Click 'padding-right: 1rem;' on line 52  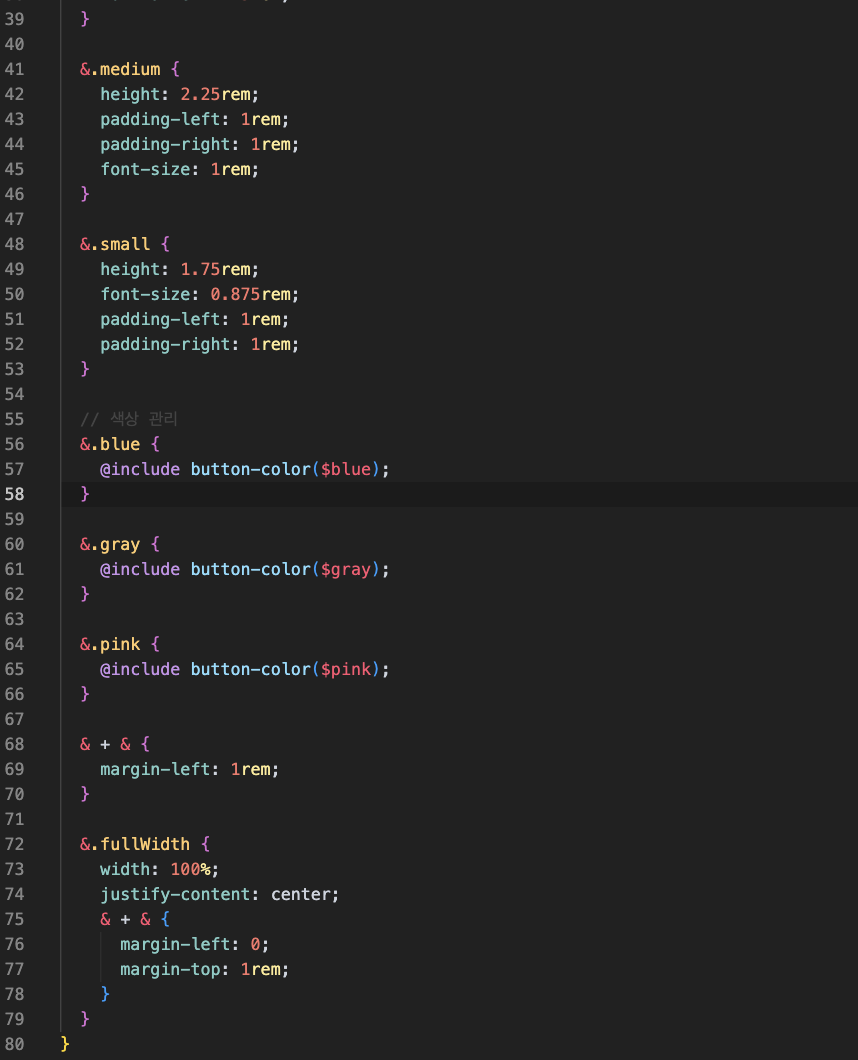coord(199,344)
